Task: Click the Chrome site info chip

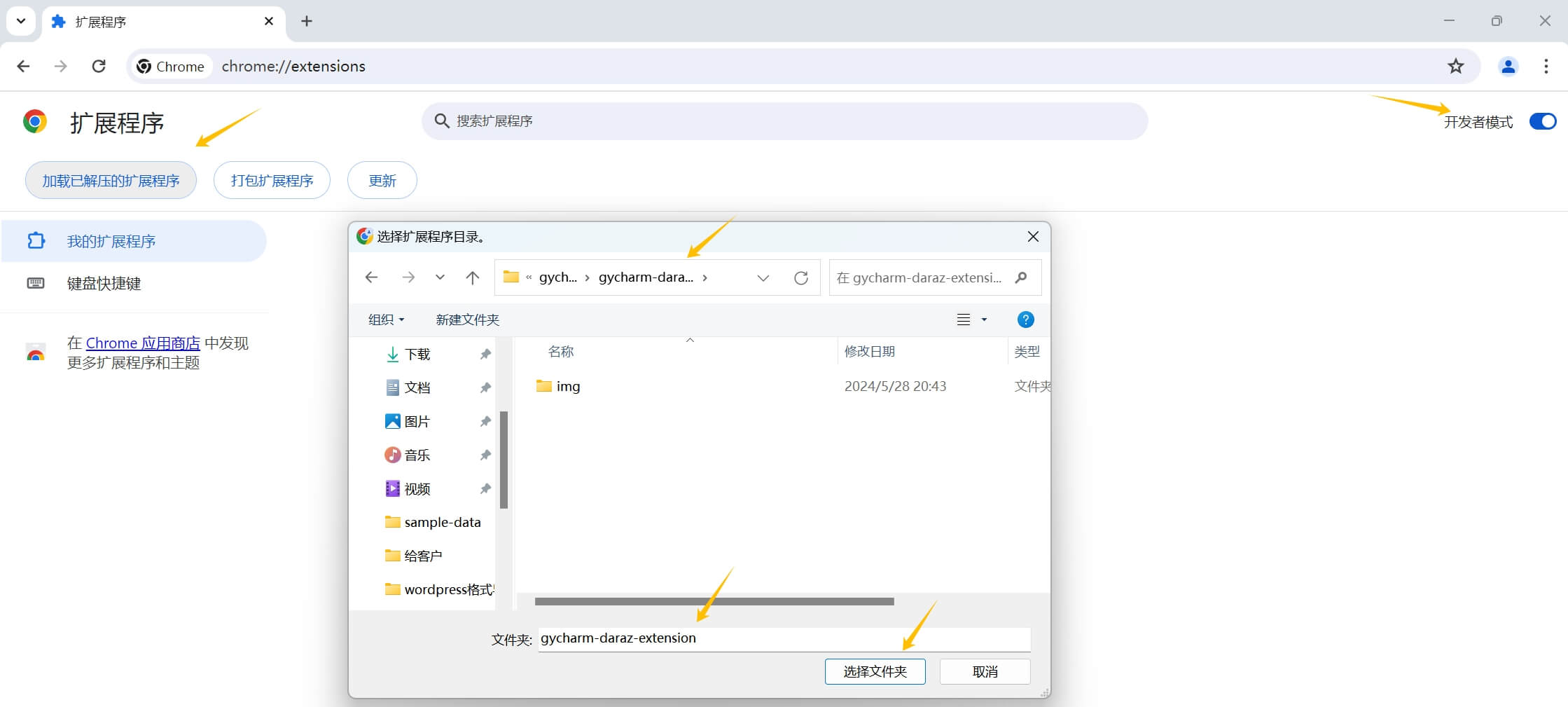Action: tap(171, 67)
